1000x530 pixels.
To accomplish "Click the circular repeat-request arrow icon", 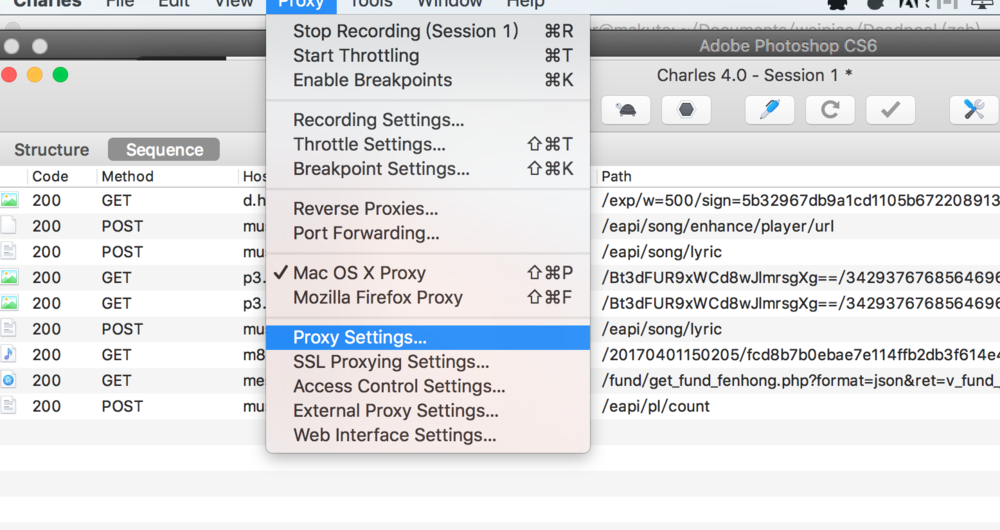I will pos(830,110).
